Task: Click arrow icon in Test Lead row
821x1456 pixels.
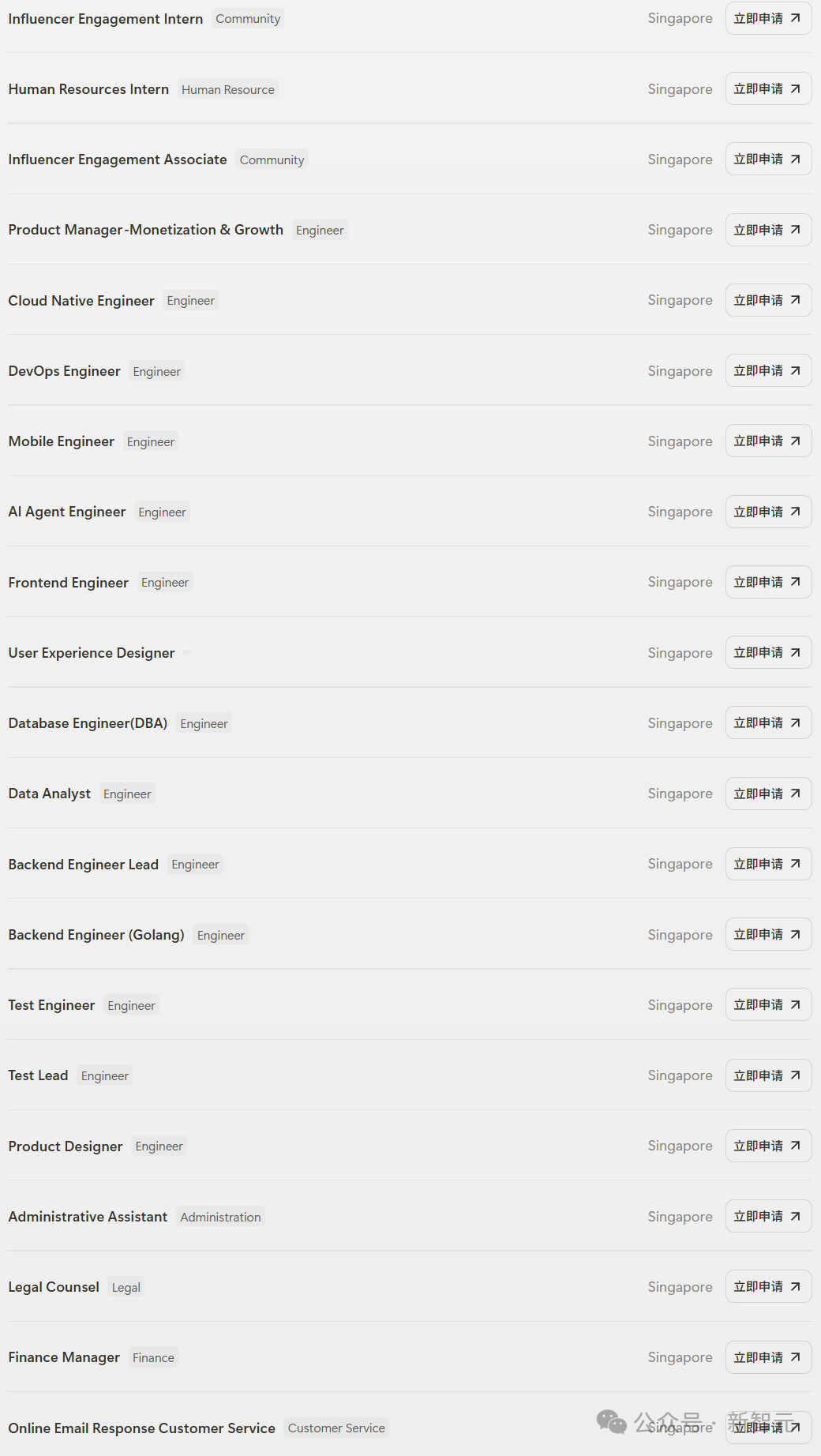Action: tap(795, 1075)
